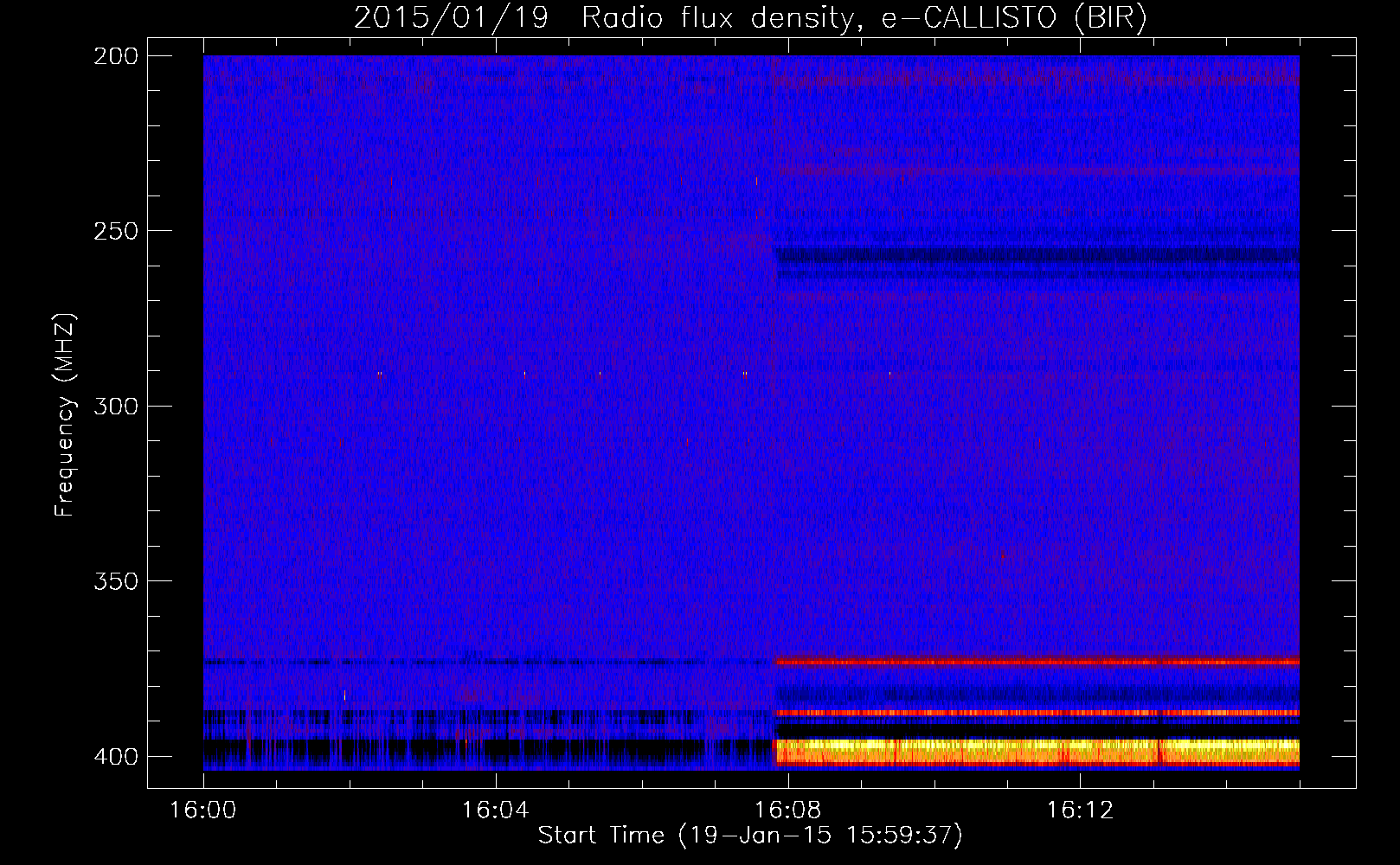Click the 350 frequency tick label
This screenshot has width=1400, height=865.
pyautogui.click(x=116, y=580)
